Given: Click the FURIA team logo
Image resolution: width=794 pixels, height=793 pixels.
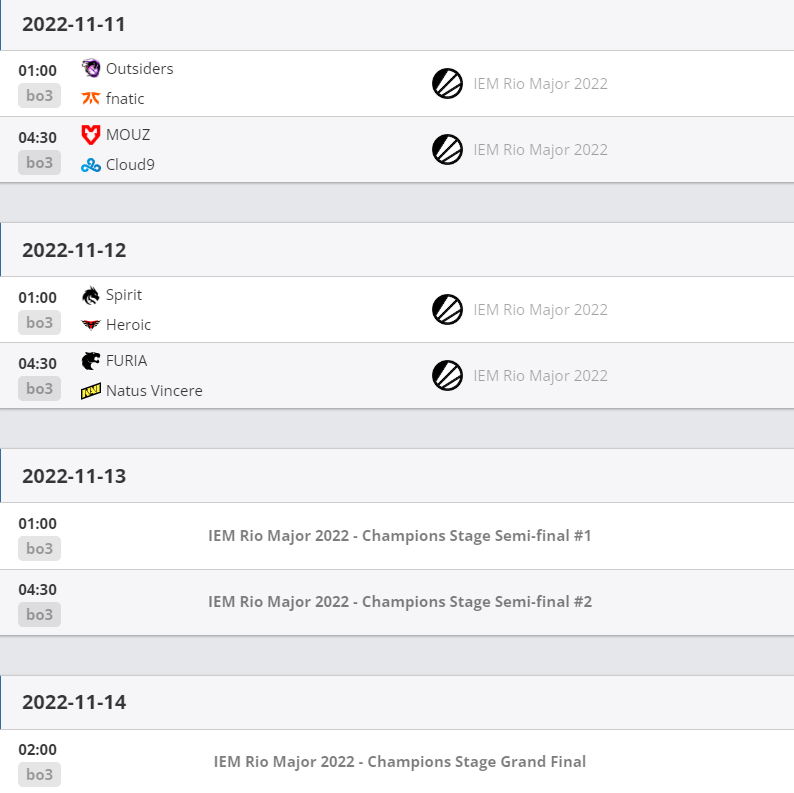Looking at the screenshot, I should click(x=91, y=361).
